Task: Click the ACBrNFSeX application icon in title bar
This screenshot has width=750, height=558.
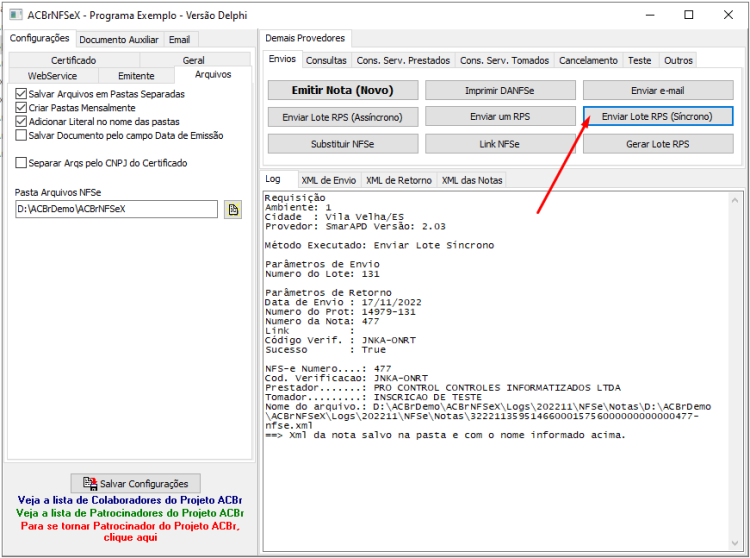Action: point(15,14)
